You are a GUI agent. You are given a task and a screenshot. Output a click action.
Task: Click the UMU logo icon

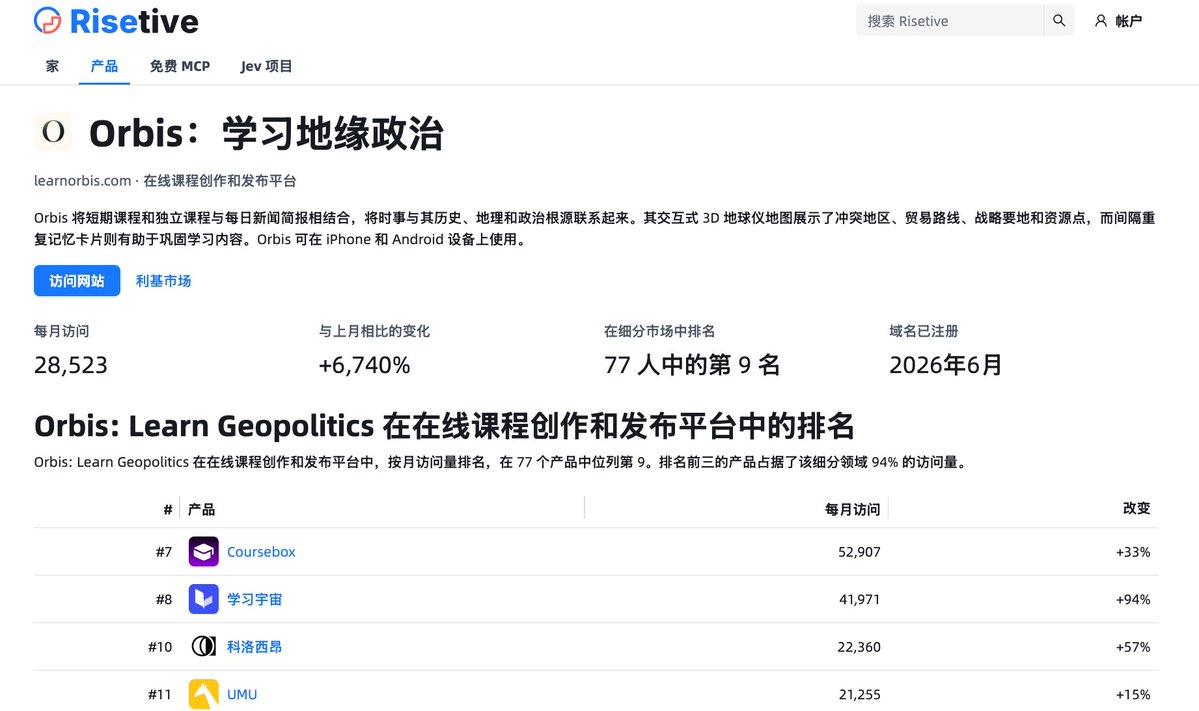[203, 694]
